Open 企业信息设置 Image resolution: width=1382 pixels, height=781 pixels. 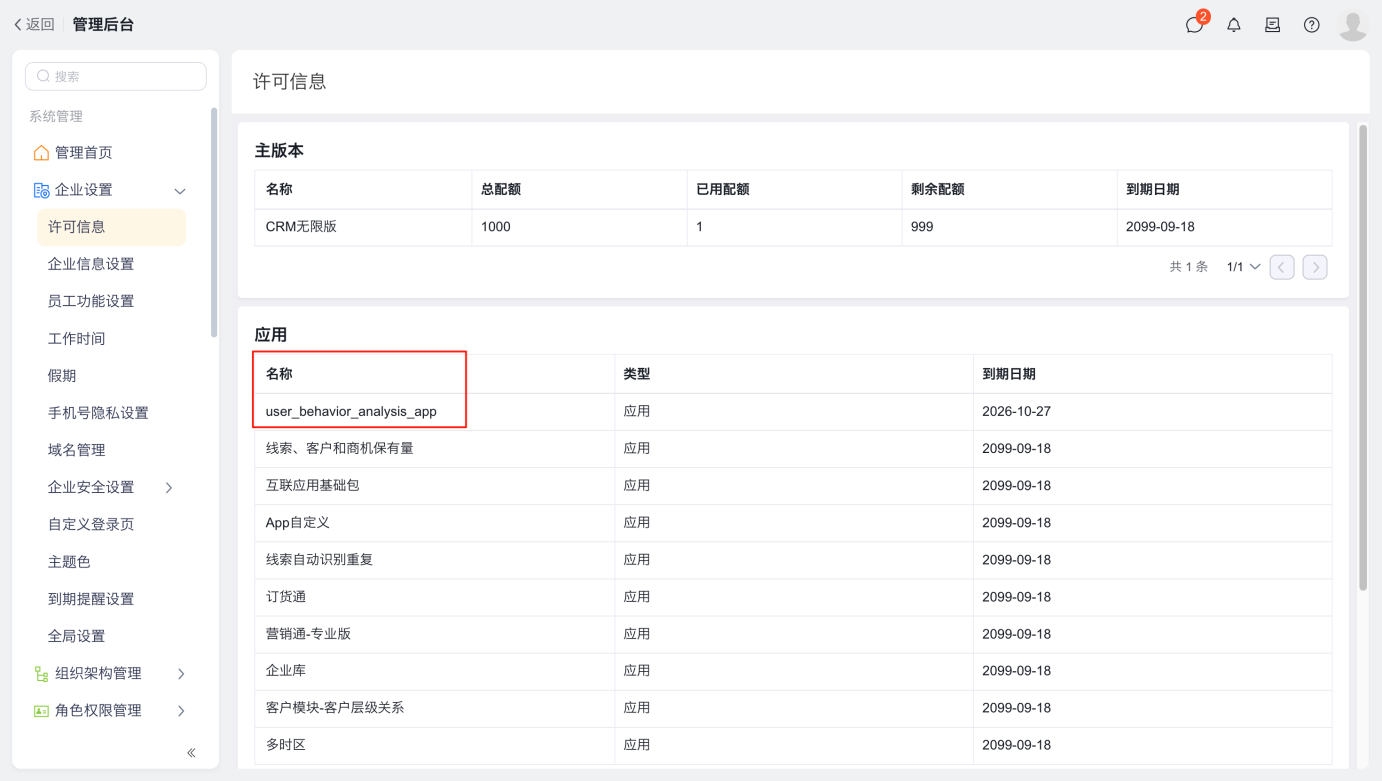coord(91,264)
